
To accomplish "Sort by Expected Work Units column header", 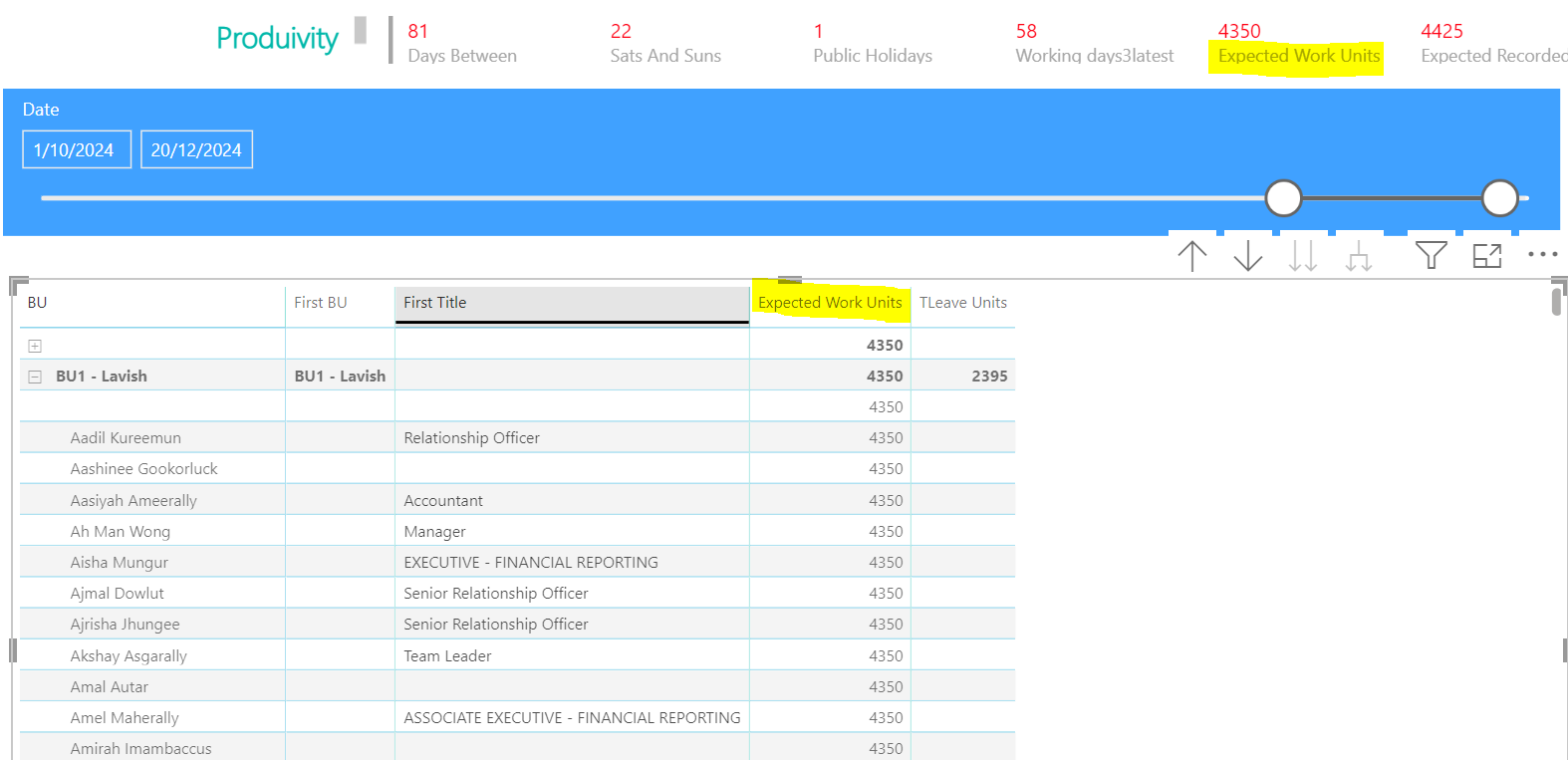I will [x=830, y=303].
